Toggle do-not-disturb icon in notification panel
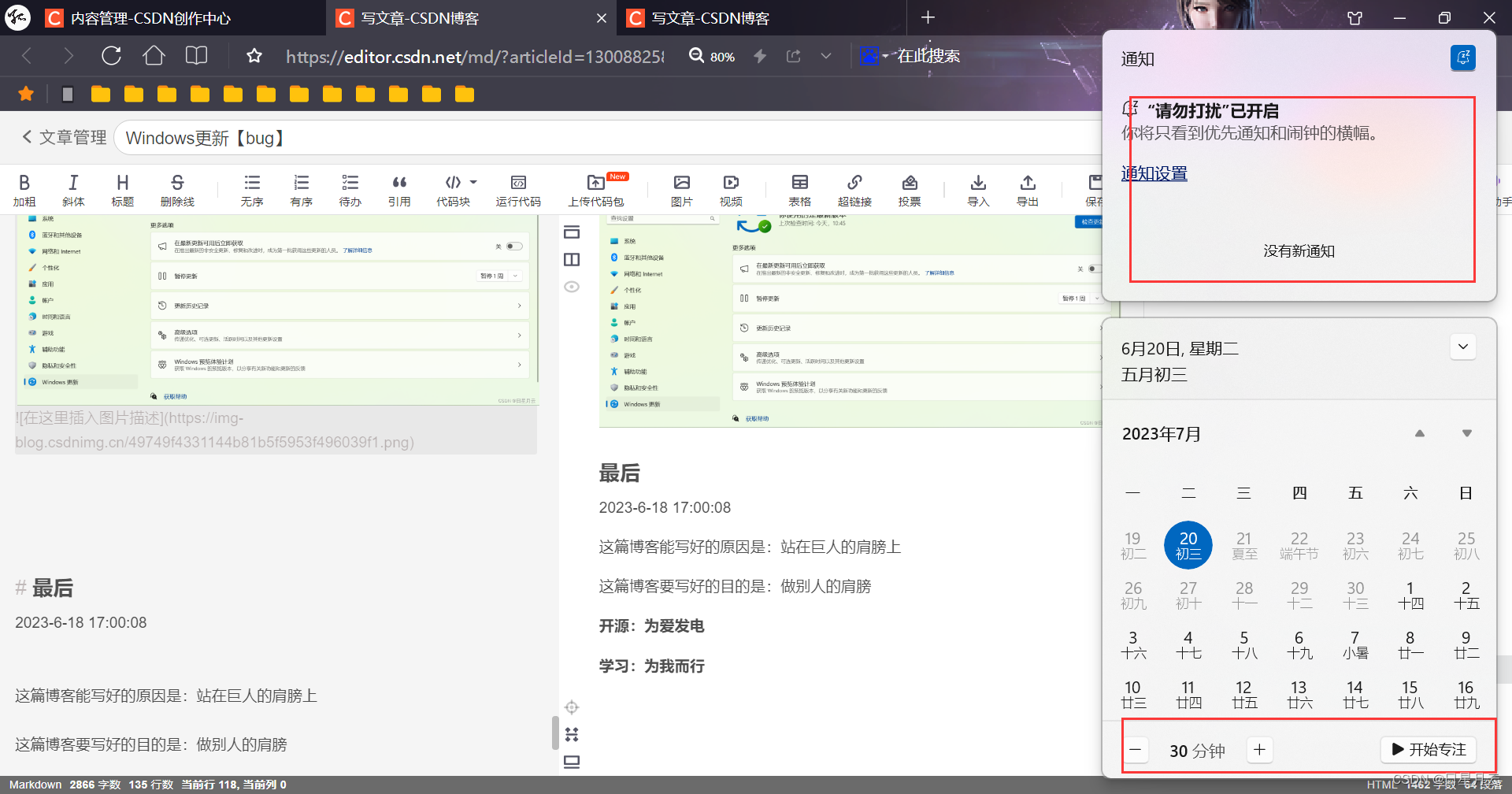 (1462, 58)
